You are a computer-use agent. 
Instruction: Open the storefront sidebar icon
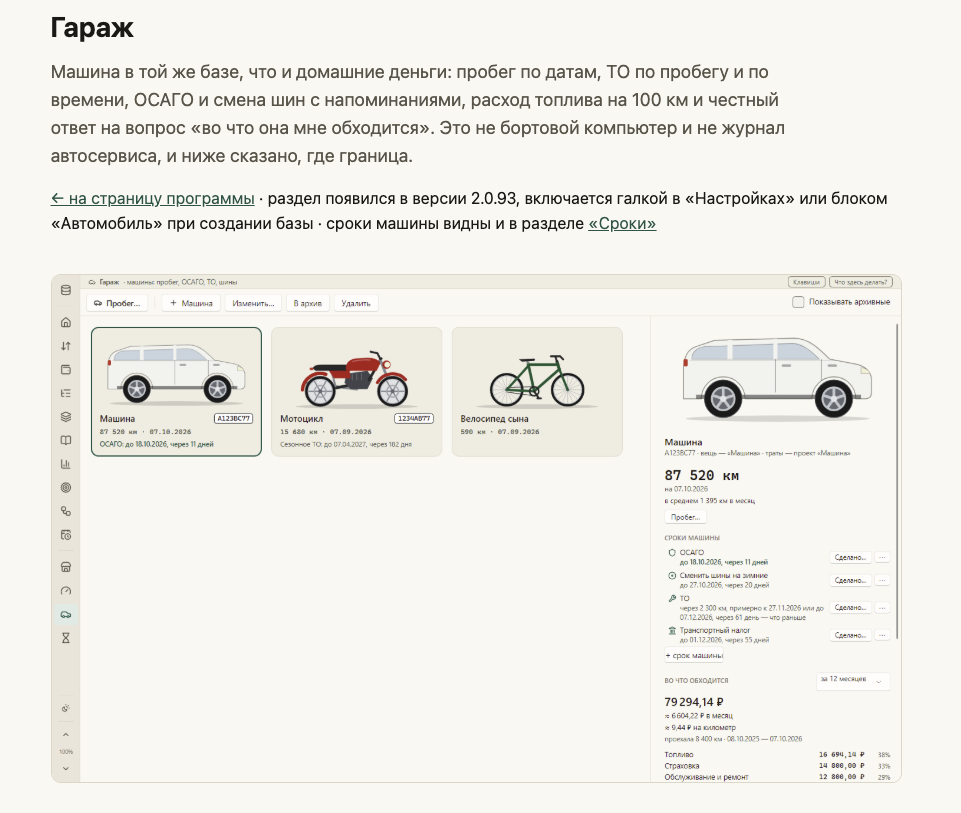66,567
